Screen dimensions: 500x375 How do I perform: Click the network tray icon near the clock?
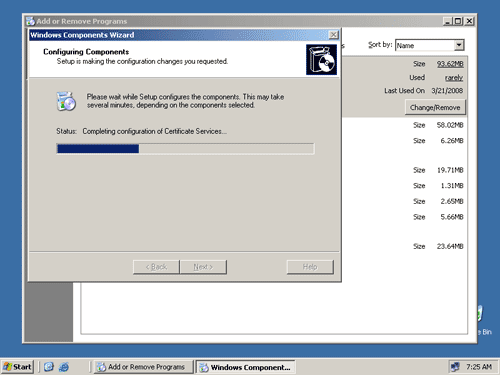click(455, 367)
